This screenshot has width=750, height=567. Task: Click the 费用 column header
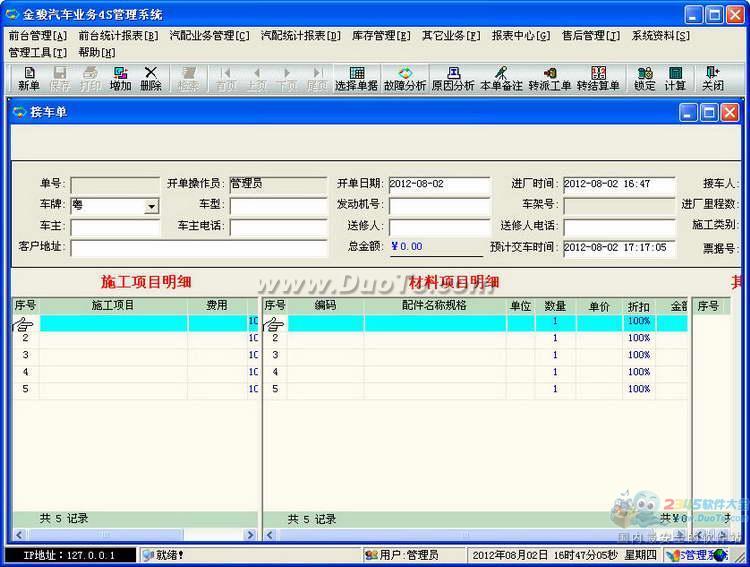(217, 306)
